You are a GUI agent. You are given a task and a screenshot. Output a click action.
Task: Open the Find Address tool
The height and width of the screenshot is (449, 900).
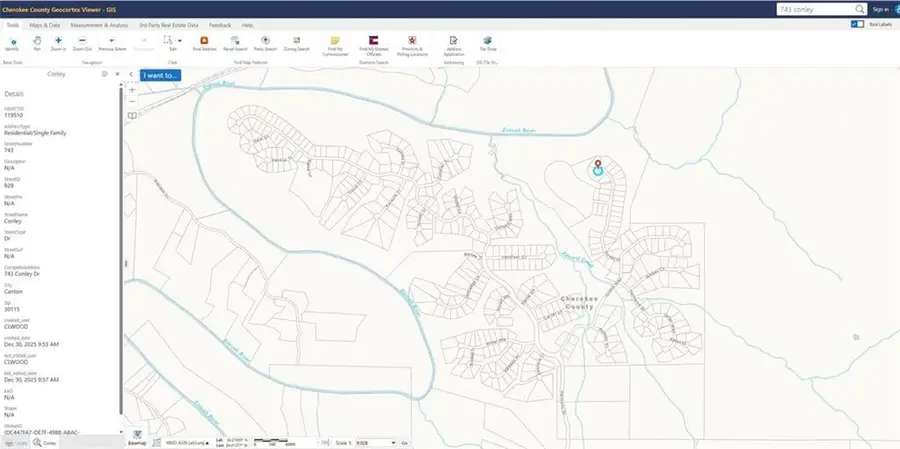click(x=204, y=44)
